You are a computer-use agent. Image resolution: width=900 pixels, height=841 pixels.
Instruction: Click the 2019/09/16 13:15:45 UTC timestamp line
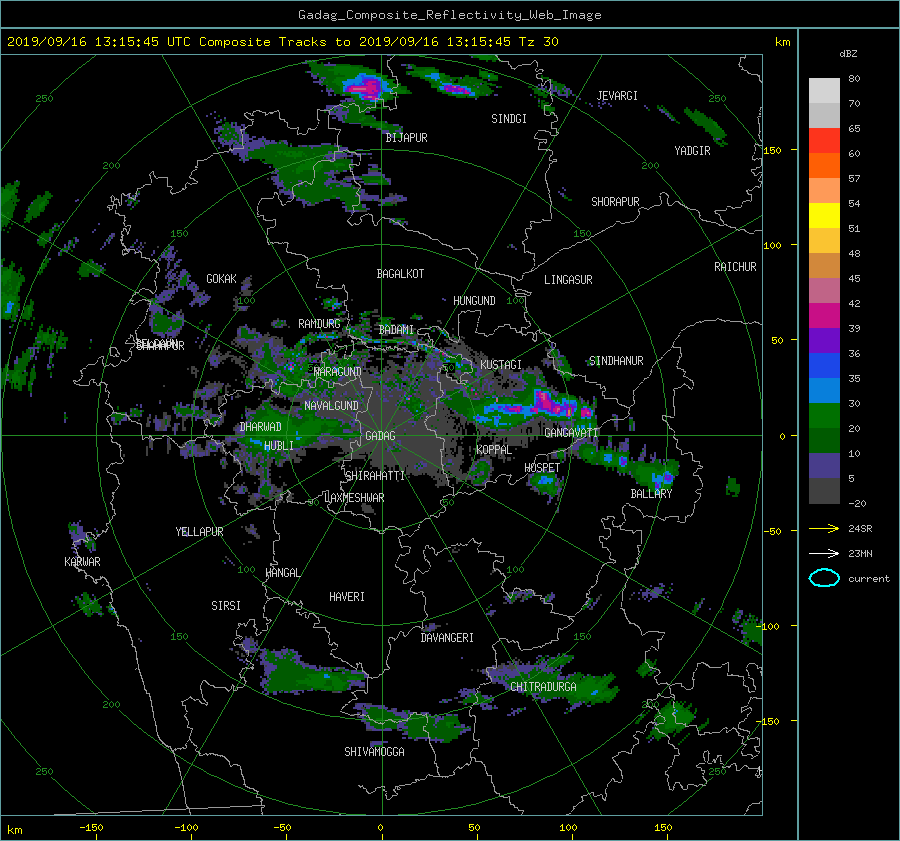pos(282,42)
